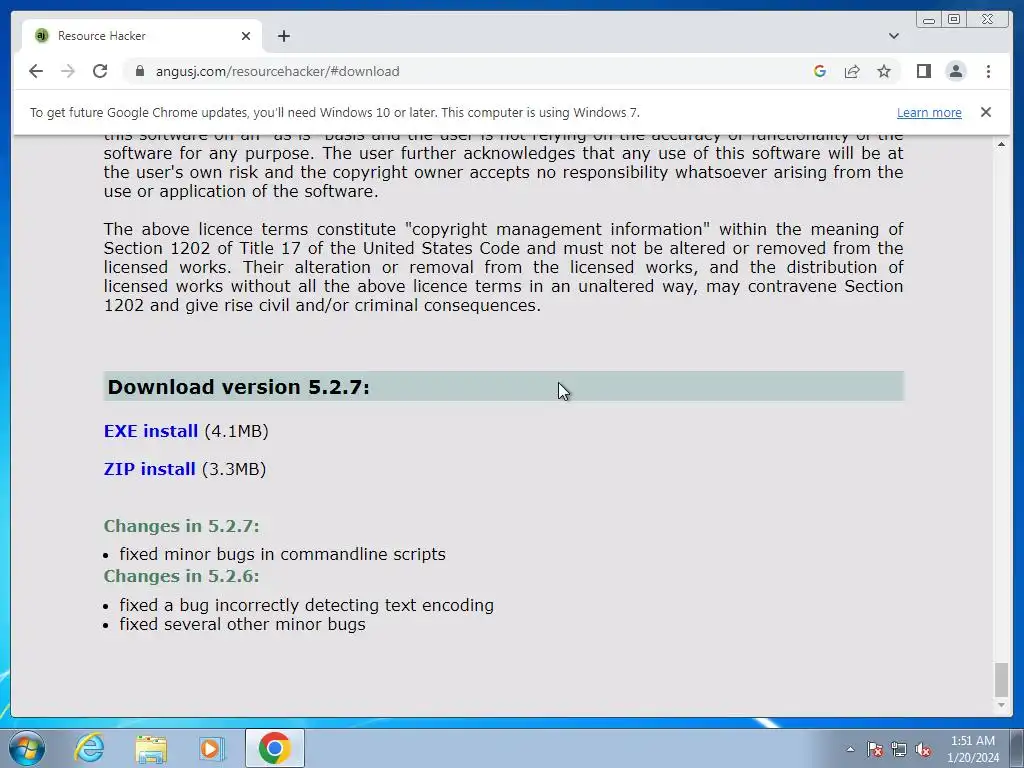Click the scrollbar up arrow
Image resolution: width=1024 pixels, height=768 pixels.
tap(1001, 144)
